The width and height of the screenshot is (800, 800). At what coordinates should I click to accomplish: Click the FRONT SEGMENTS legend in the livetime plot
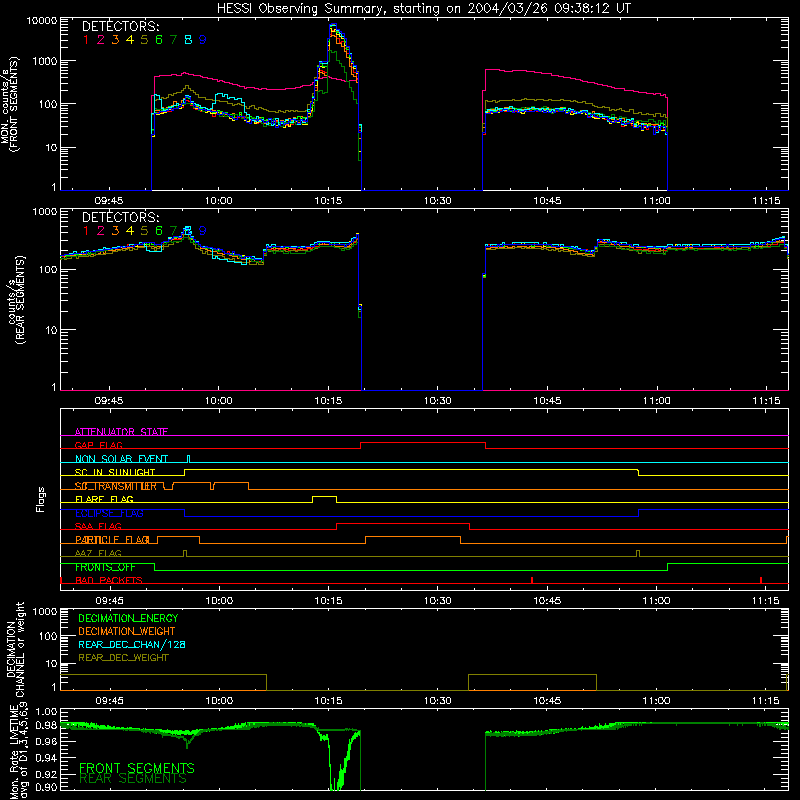137,768
